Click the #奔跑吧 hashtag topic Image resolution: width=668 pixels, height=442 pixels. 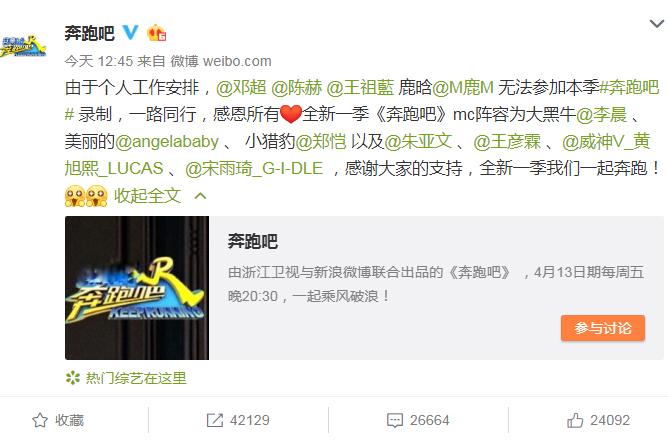[x=629, y=88]
